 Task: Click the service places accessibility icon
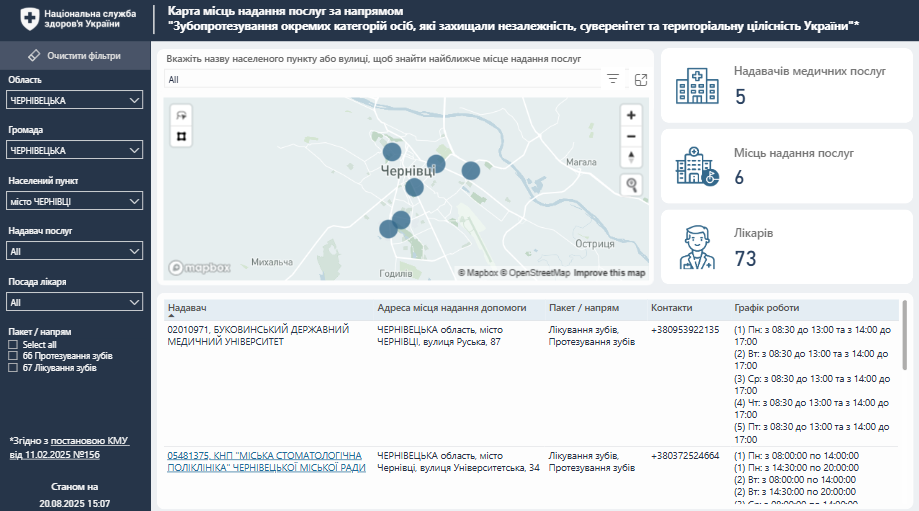697,166
